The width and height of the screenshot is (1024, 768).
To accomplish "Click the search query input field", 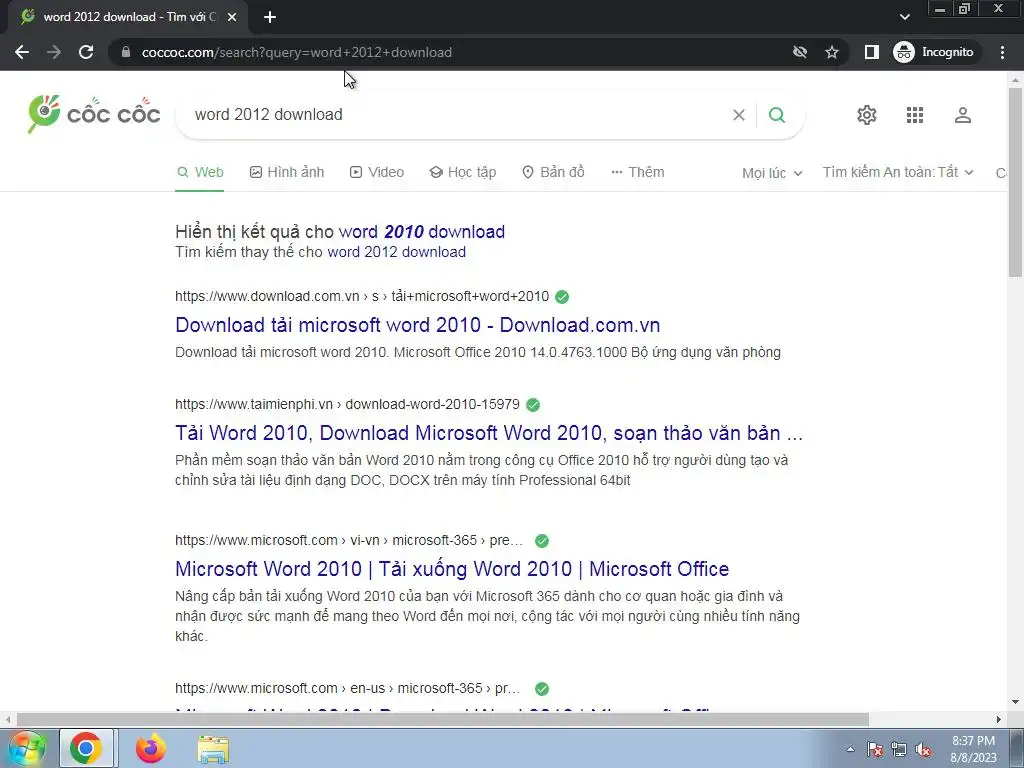I will (x=457, y=115).
